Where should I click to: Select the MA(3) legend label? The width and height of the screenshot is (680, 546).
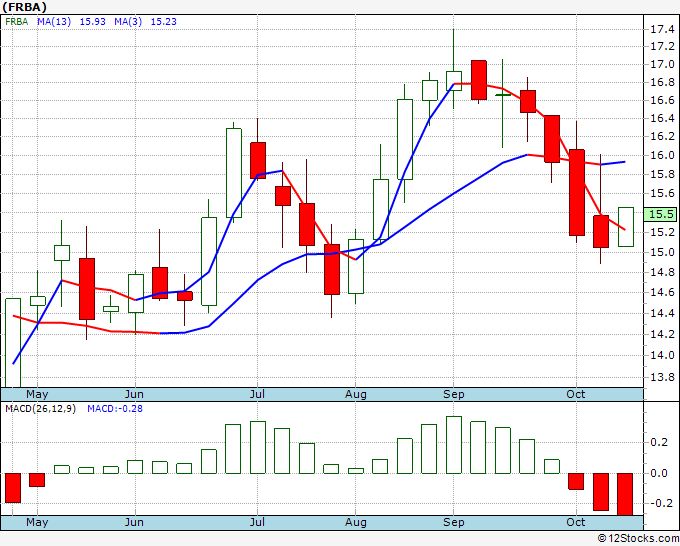128,22
